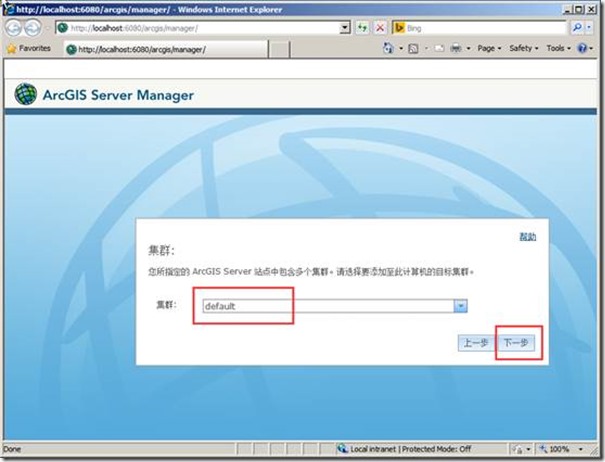Open the address bar history dropdown arrow

tap(345, 28)
